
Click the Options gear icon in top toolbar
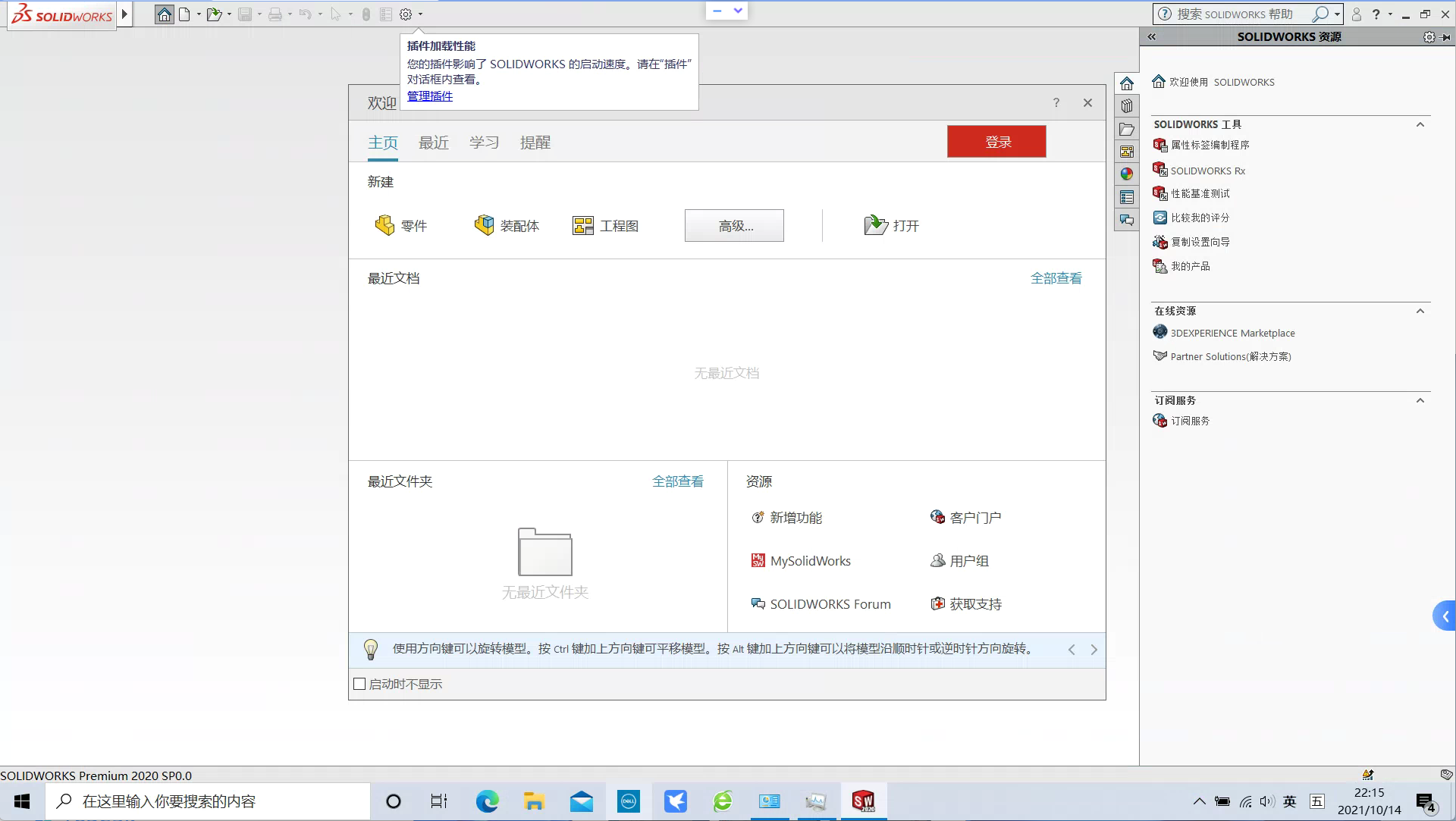tap(406, 14)
